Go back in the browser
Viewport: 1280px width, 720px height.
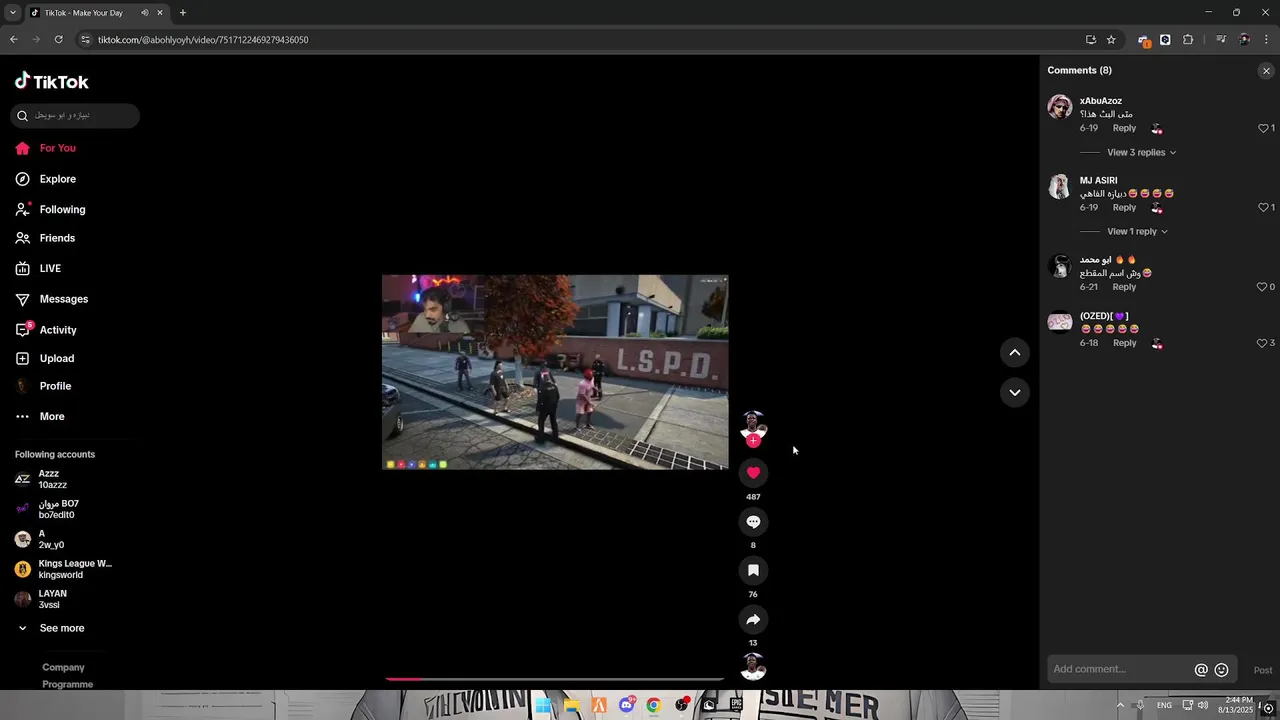(13, 40)
